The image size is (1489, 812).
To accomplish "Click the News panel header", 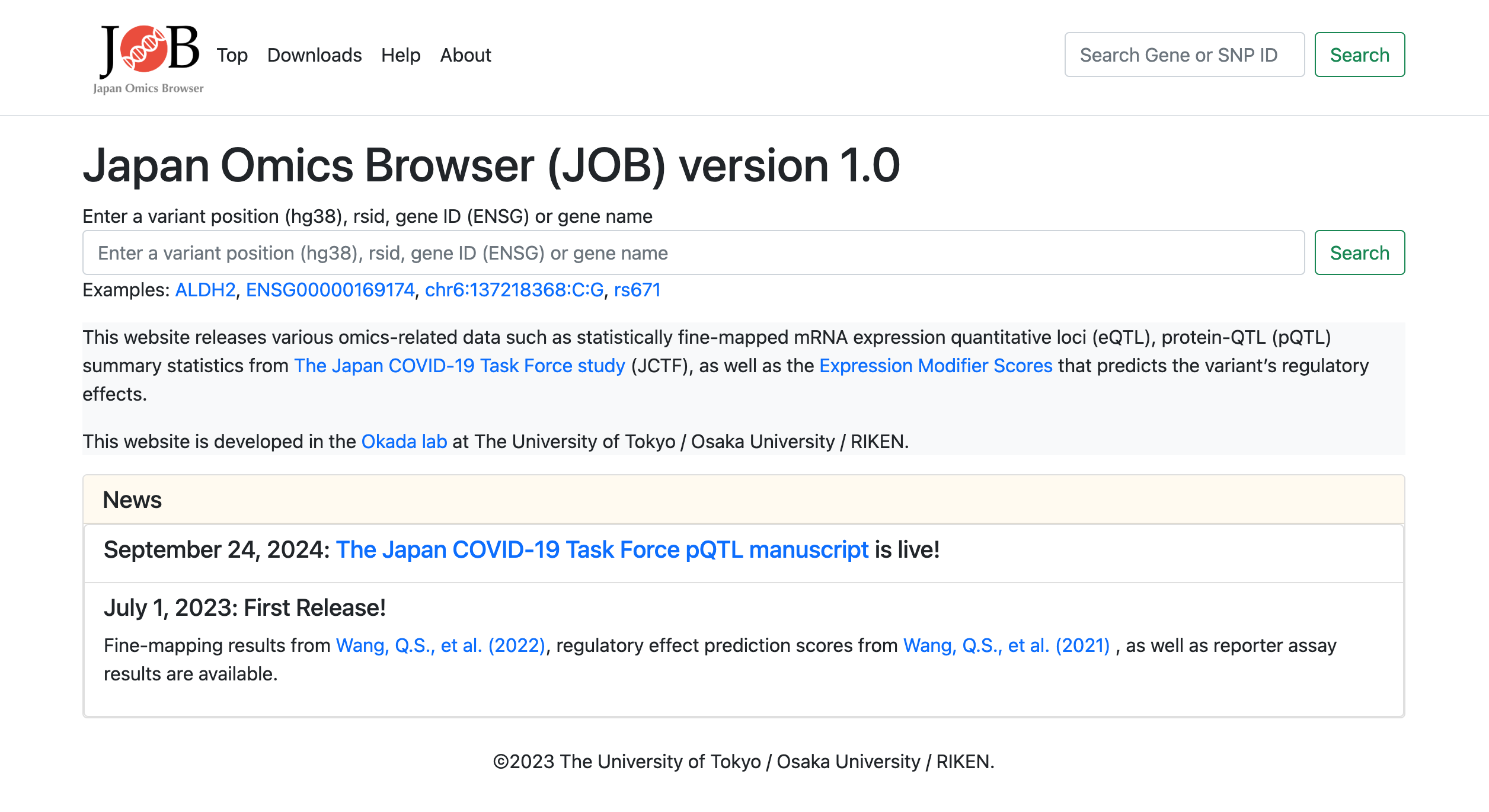I will click(743, 500).
